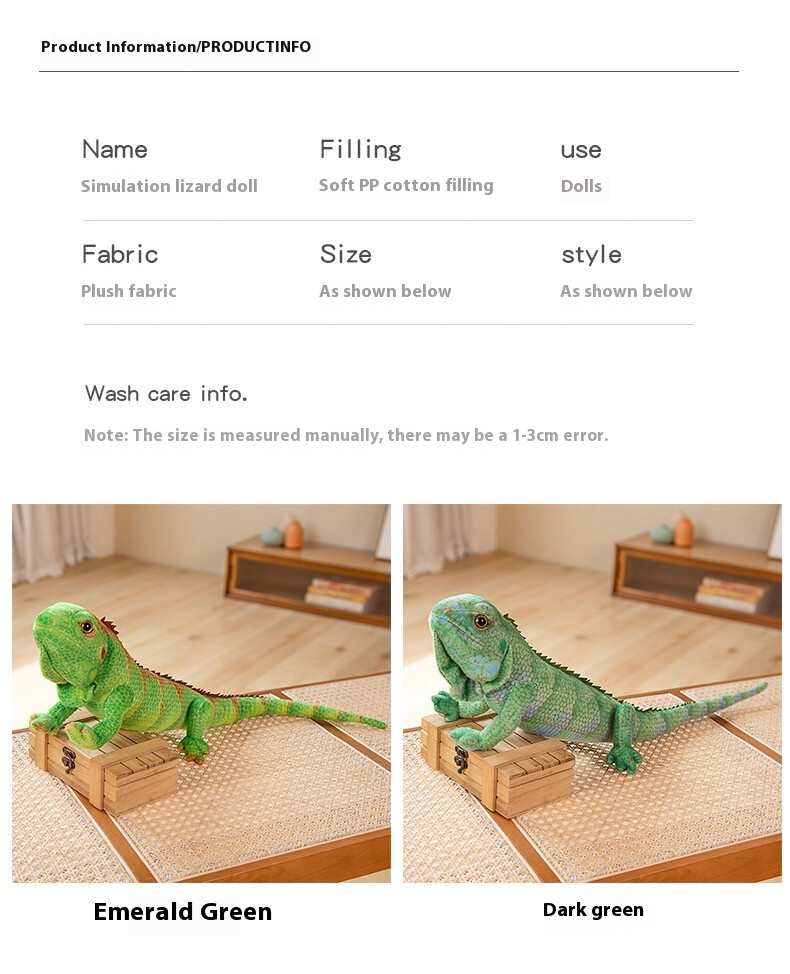This screenshot has width=790, height=974.
Task: Click the Fabric label
Action: (x=120, y=255)
